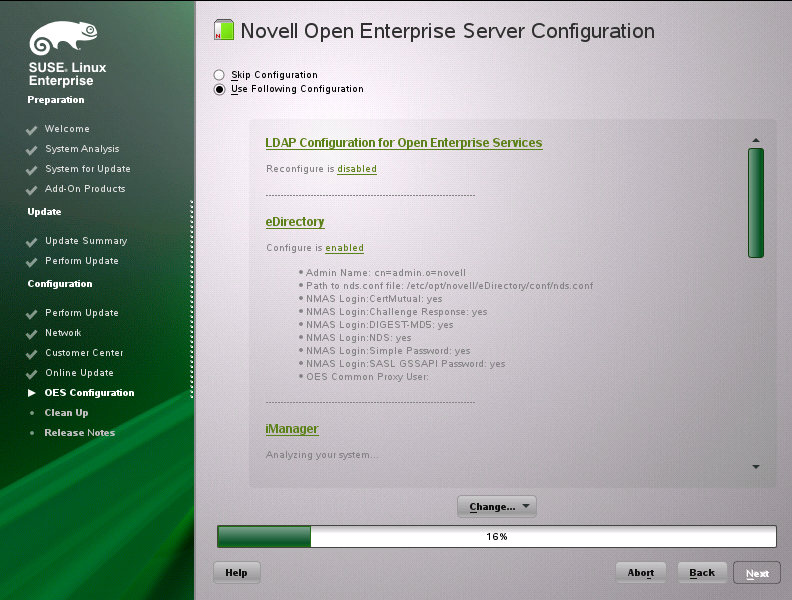This screenshot has width=792, height=600.
Task: Click the Update section heading
Action: [x=44, y=212]
